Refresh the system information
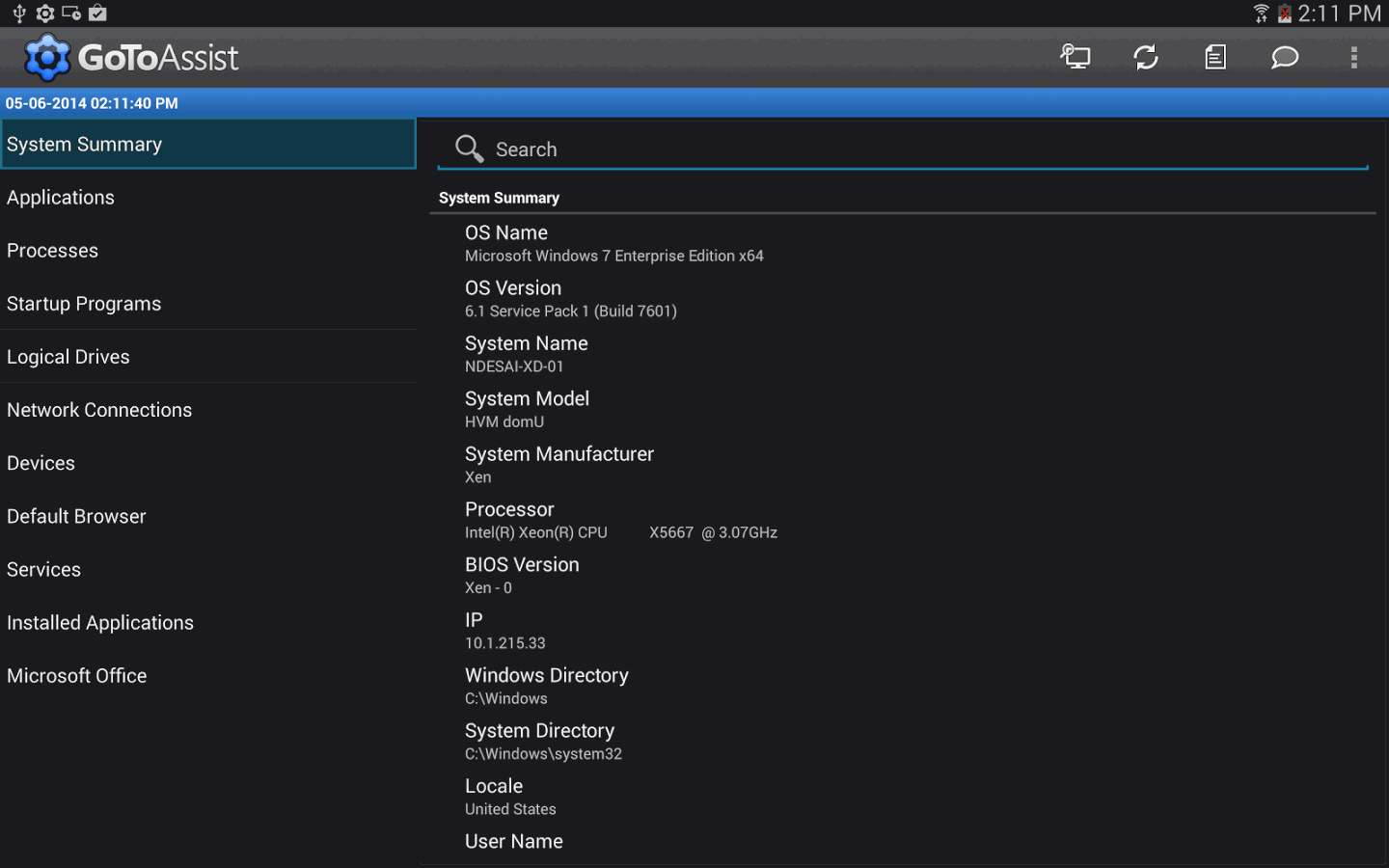 1146,57
